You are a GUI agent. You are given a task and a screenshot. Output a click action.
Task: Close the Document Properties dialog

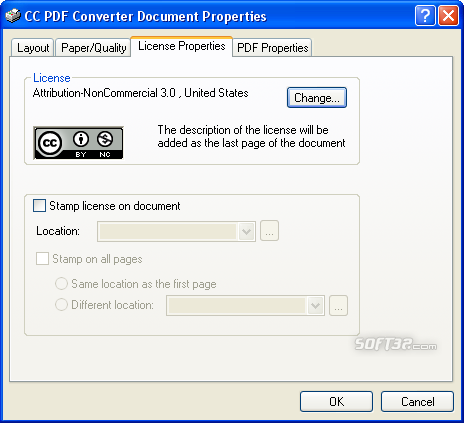[448, 16]
